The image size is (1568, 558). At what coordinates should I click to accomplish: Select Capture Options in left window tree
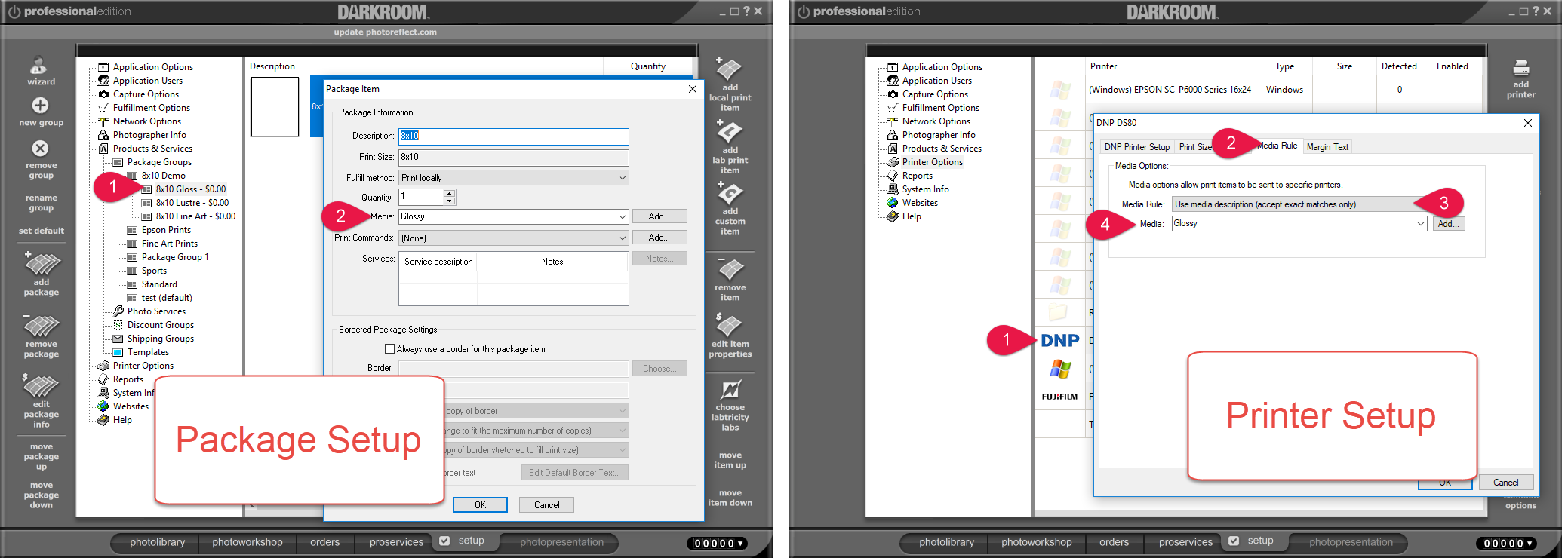tap(146, 94)
